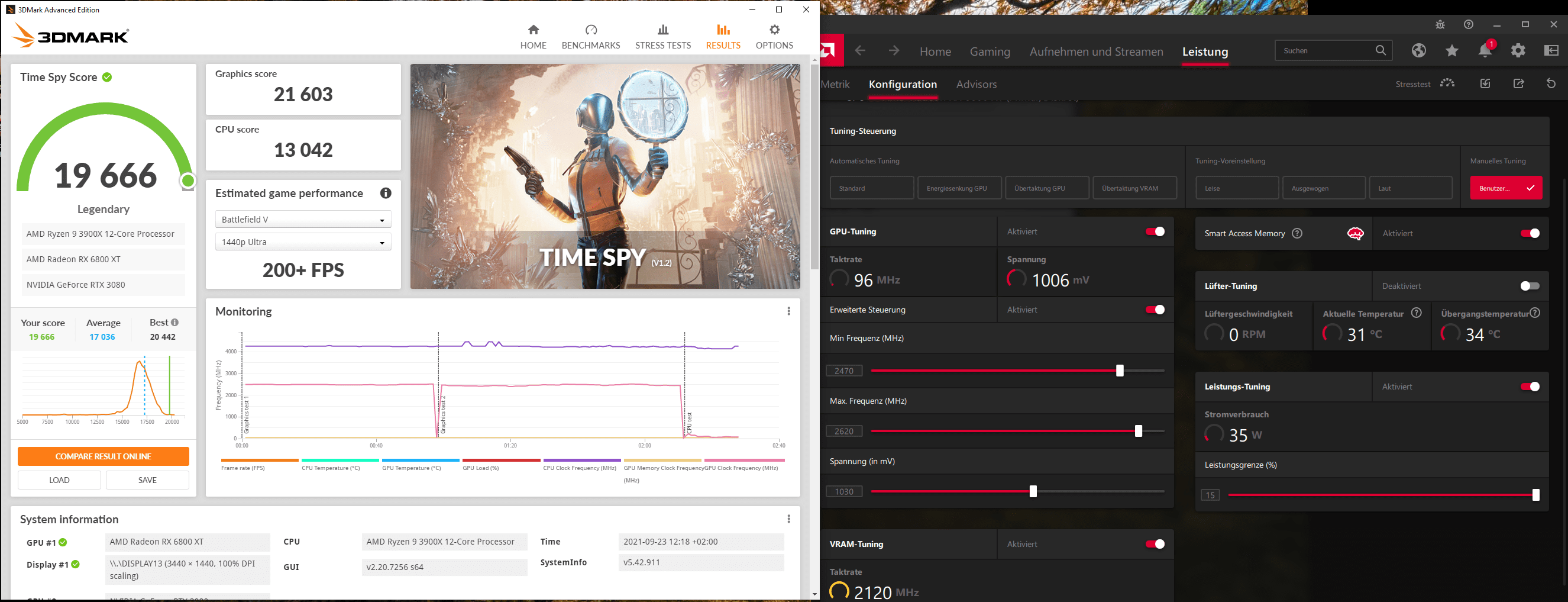Toggle the Leistungs-Tuning switch
The height and width of the screenshot is (602, 1568).
(1530, 387)
